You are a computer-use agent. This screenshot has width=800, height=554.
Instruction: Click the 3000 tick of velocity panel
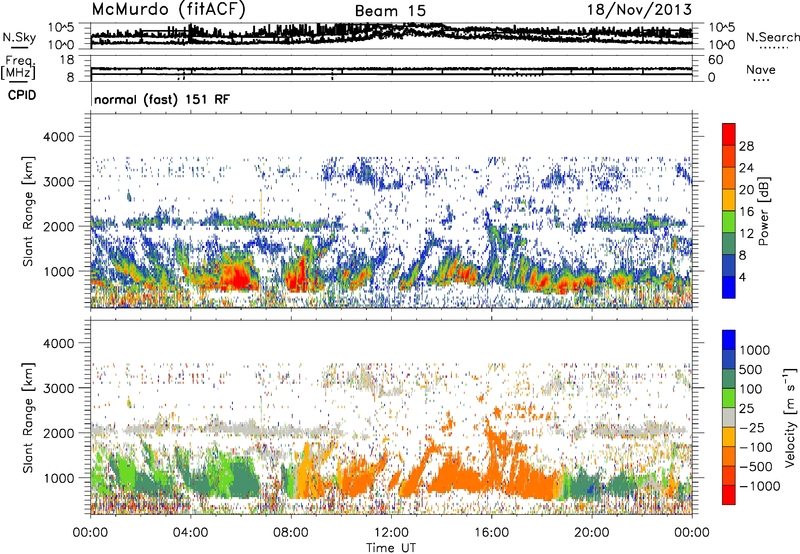tap(58, 388)
